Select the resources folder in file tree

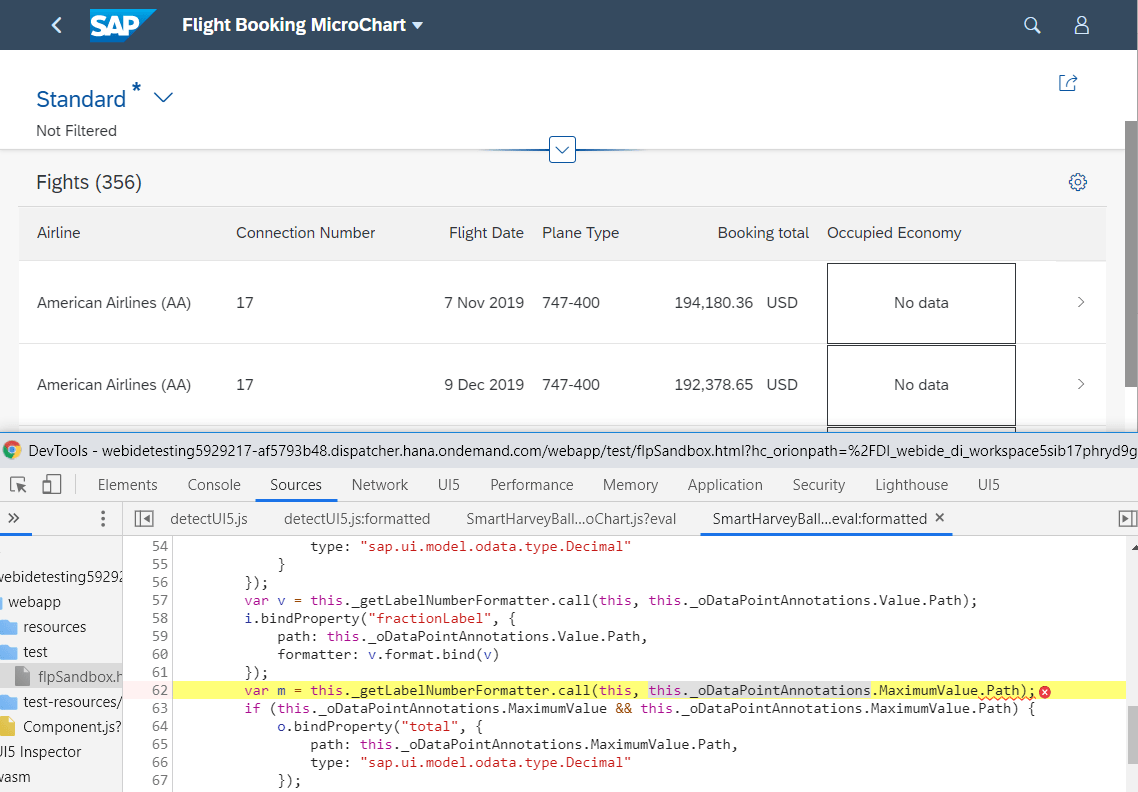(54, 627)
